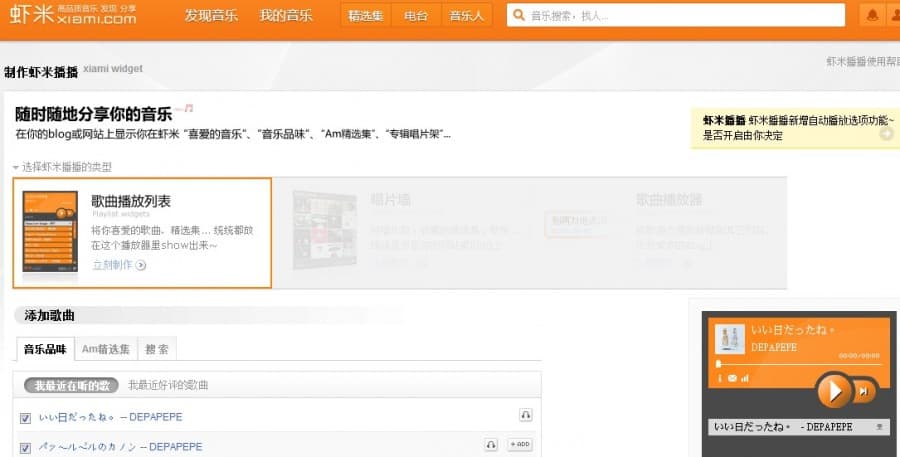Select the 歌曲播放列表 widget type card
This screenshot has width=900, height=457.
coord(142,233)
